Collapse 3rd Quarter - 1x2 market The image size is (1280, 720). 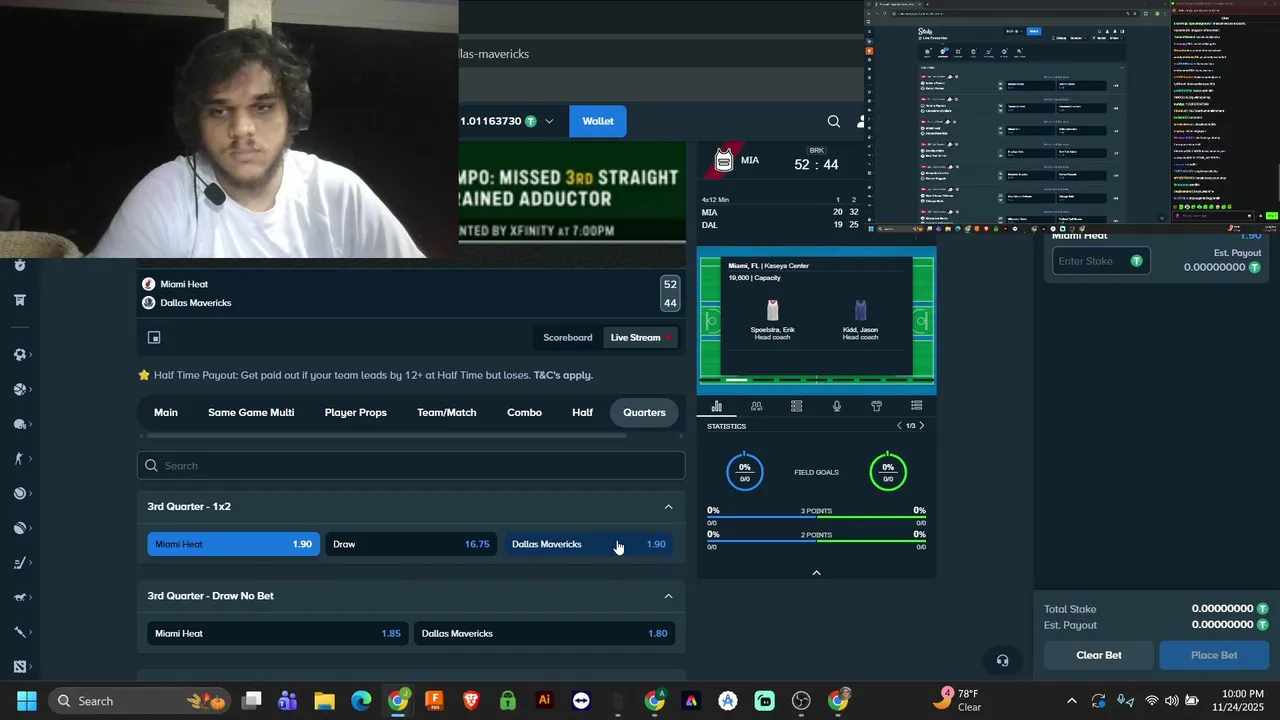coord(668,507)
